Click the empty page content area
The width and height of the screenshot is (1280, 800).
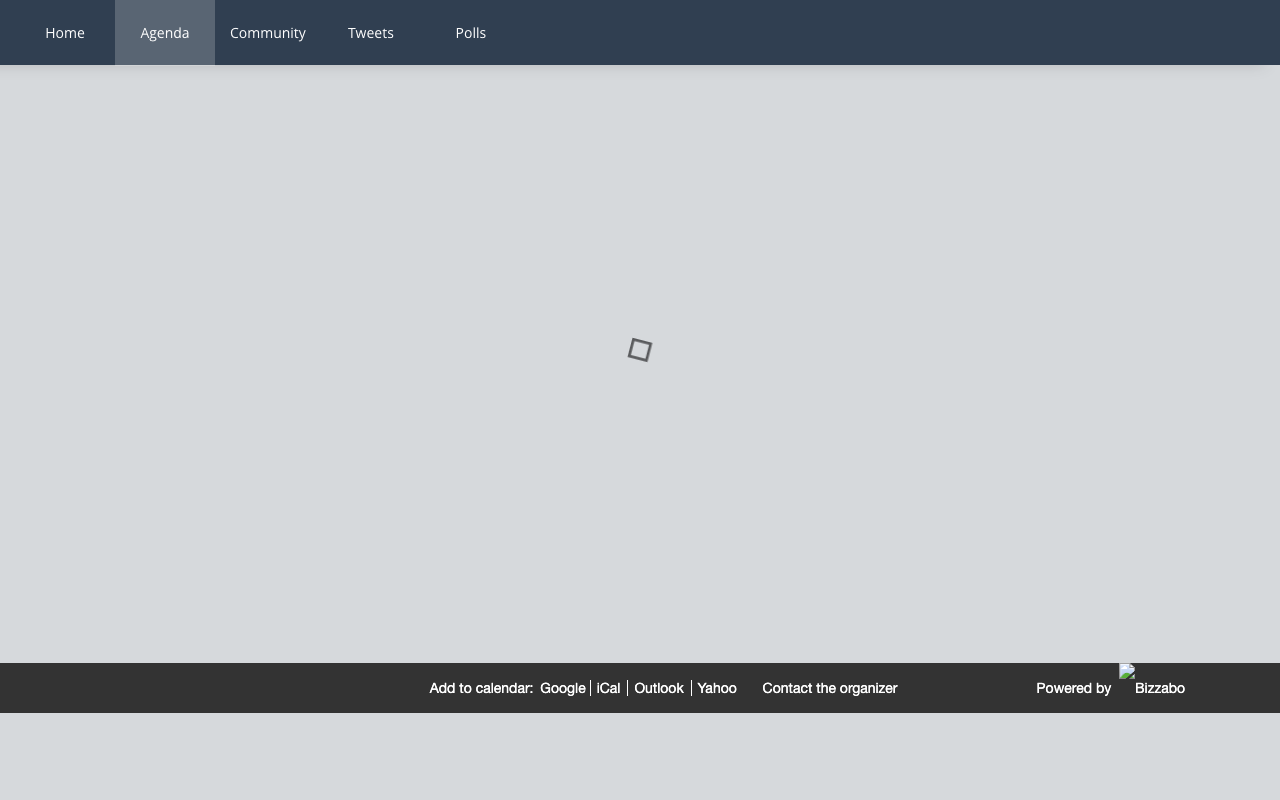(x=640, y=500)
